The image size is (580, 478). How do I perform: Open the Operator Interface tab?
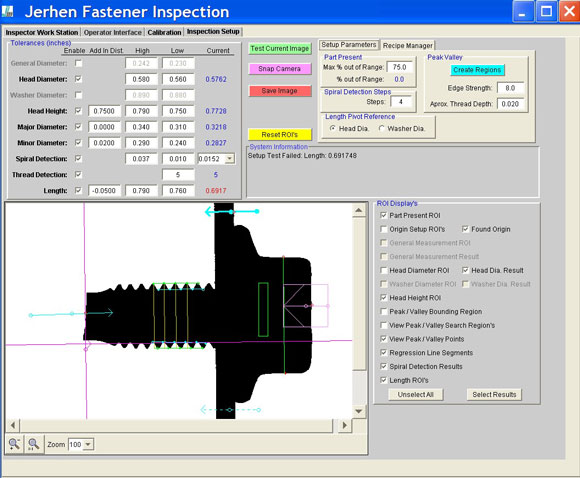112,33
